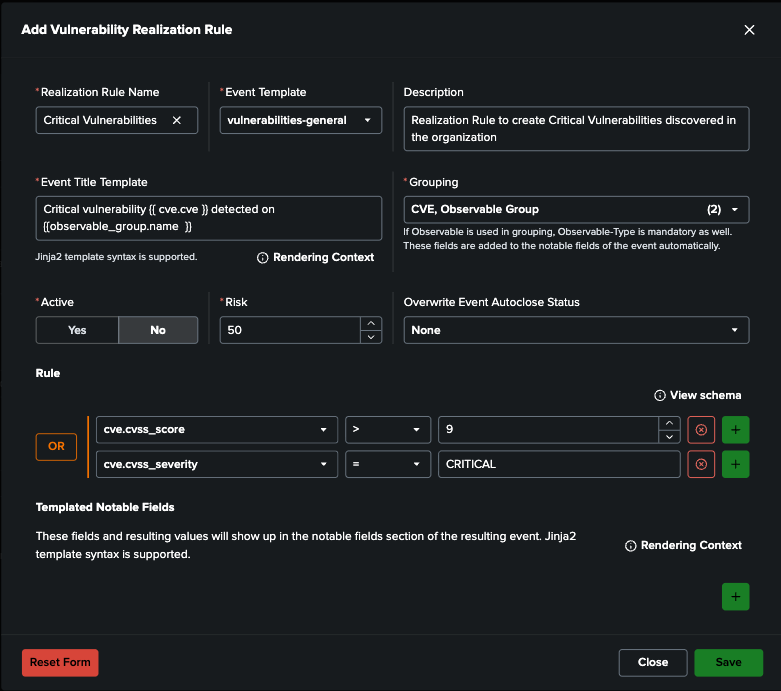Increase the Risk value

click(371, 323)
